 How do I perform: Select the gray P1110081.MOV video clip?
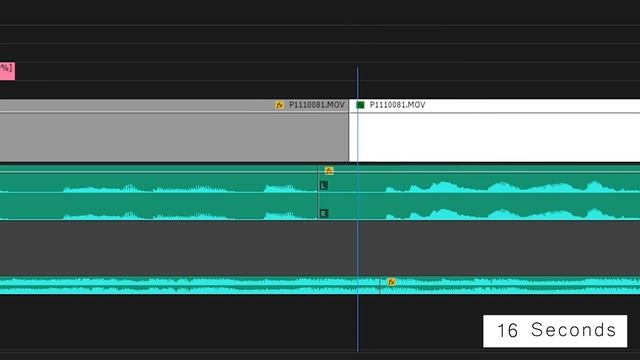[174, 131]
